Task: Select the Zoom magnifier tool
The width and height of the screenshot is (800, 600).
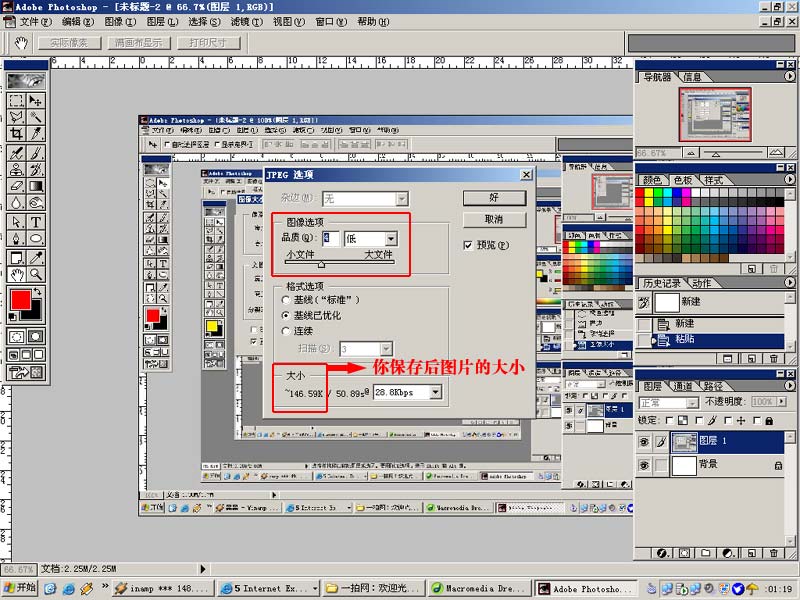Action: point(36,274)
